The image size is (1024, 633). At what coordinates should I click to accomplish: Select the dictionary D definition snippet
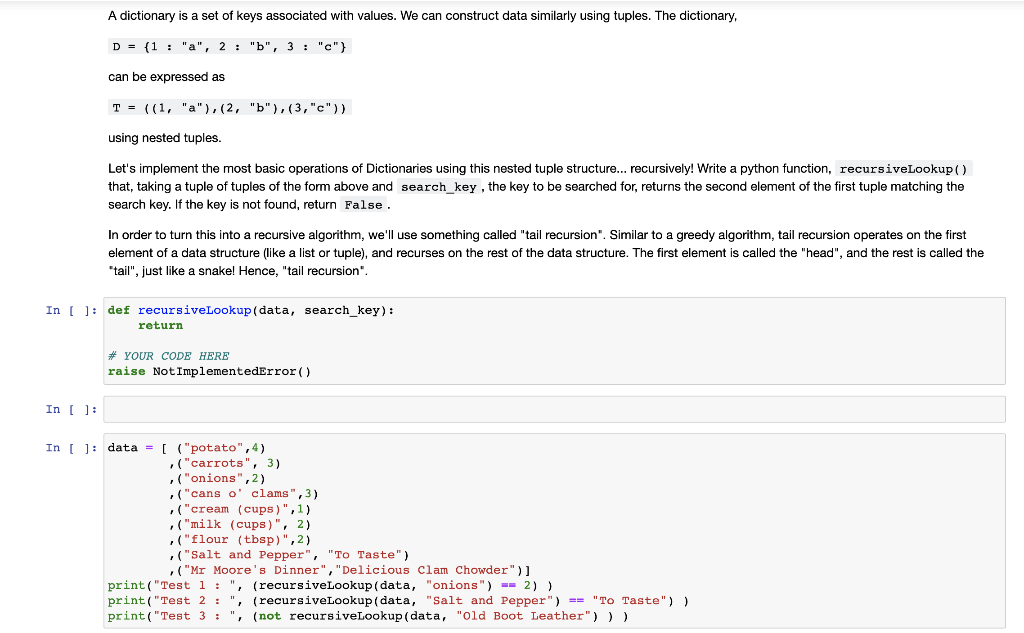228,45
